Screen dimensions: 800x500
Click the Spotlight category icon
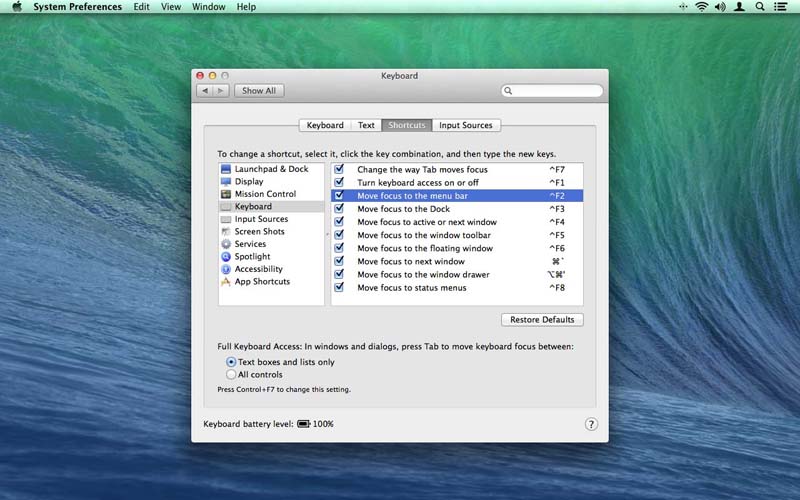click(226, 257)
